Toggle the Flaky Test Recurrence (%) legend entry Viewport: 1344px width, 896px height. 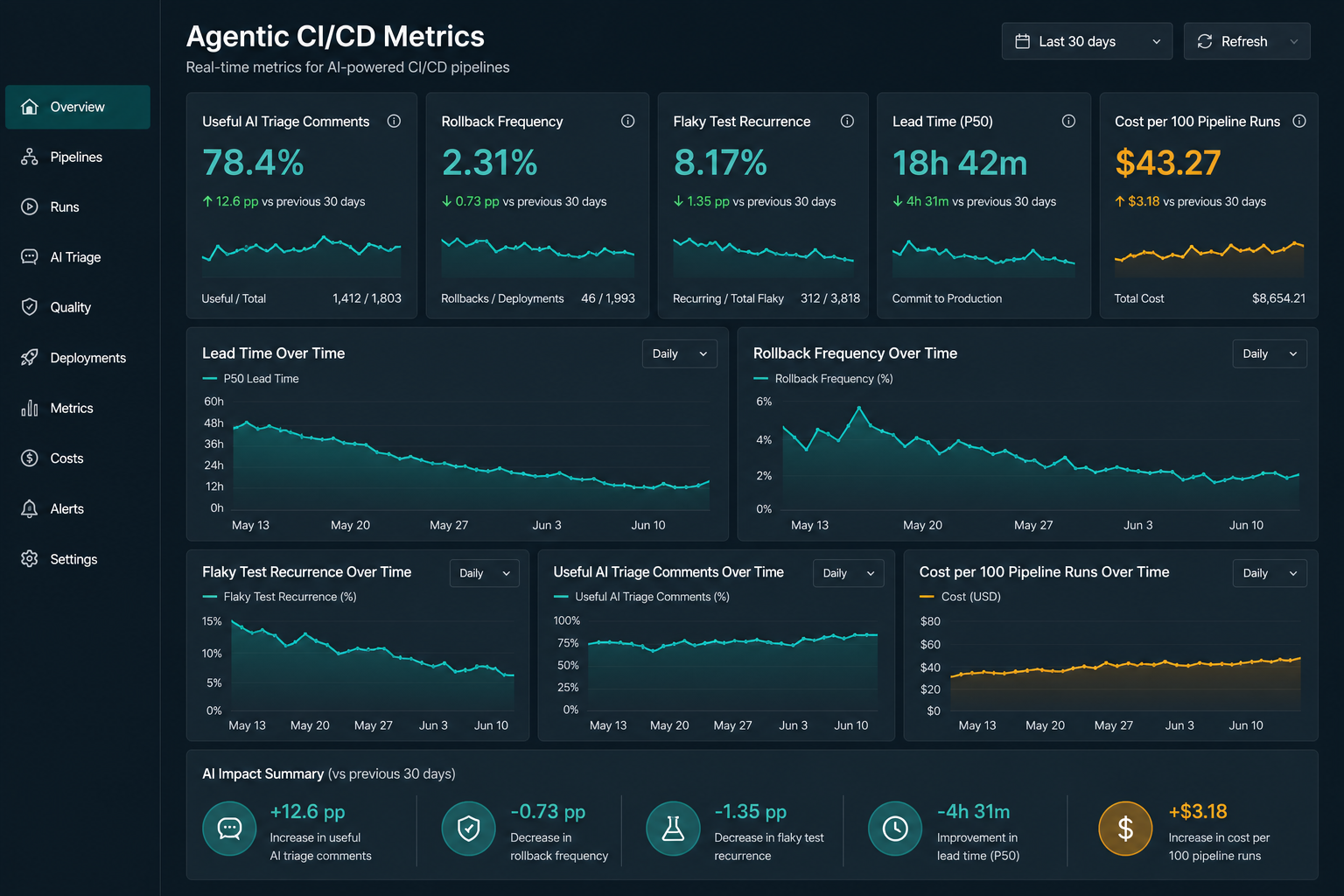click(279, 597)
